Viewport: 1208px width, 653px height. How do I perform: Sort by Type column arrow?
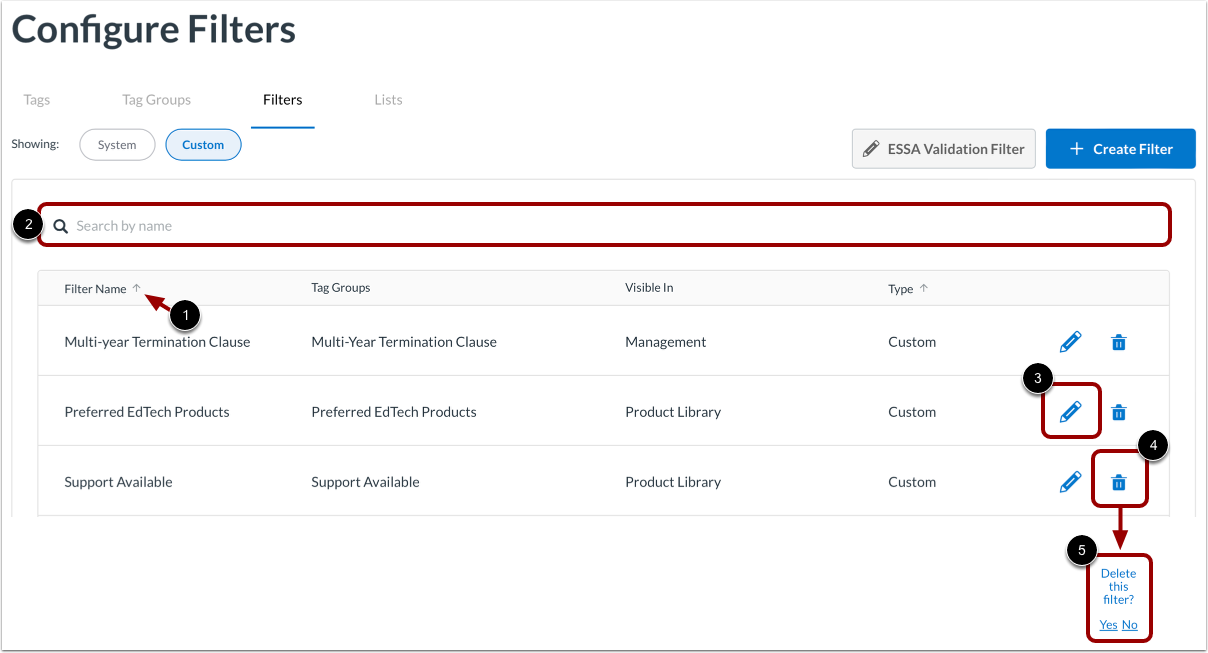924,288
